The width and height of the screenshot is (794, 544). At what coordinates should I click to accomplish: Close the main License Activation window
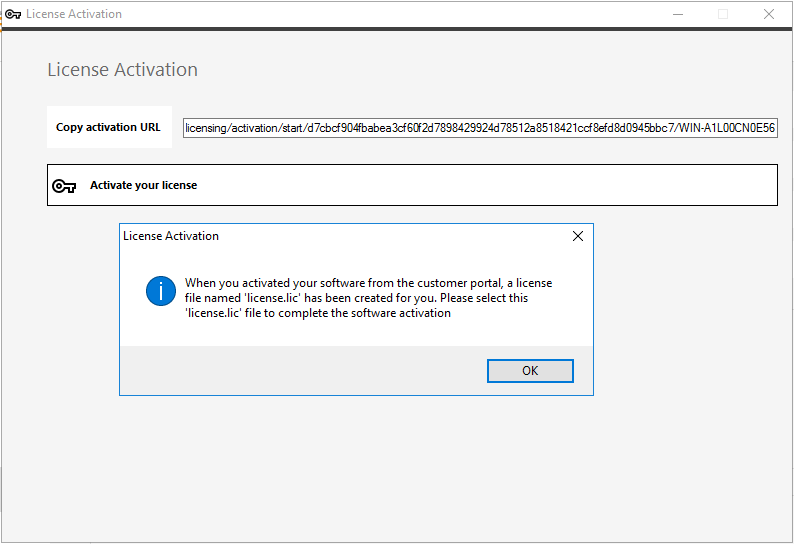tap(768, 14)
